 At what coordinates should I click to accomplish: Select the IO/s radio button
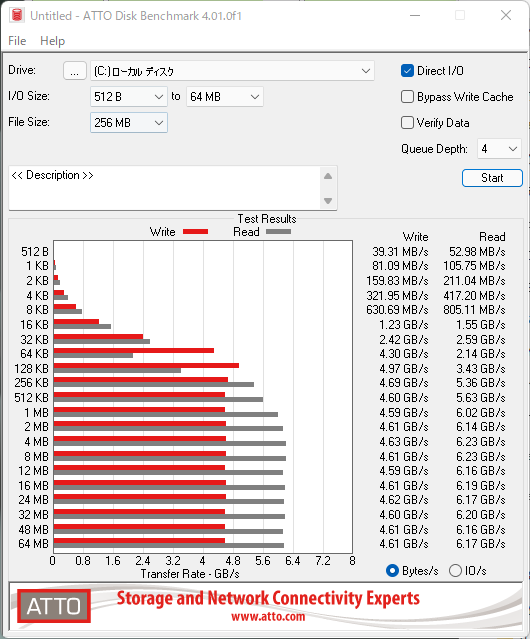pos(455,571)
